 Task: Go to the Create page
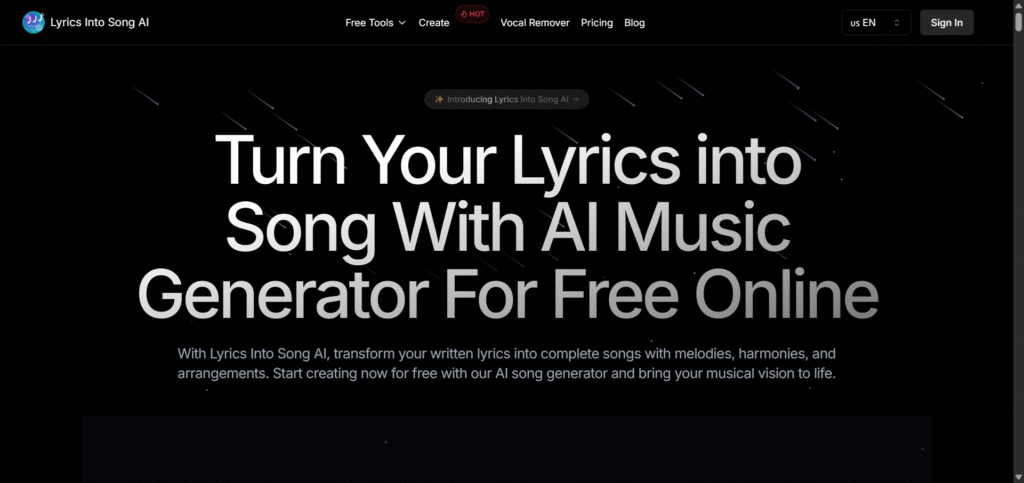(434, 23)
